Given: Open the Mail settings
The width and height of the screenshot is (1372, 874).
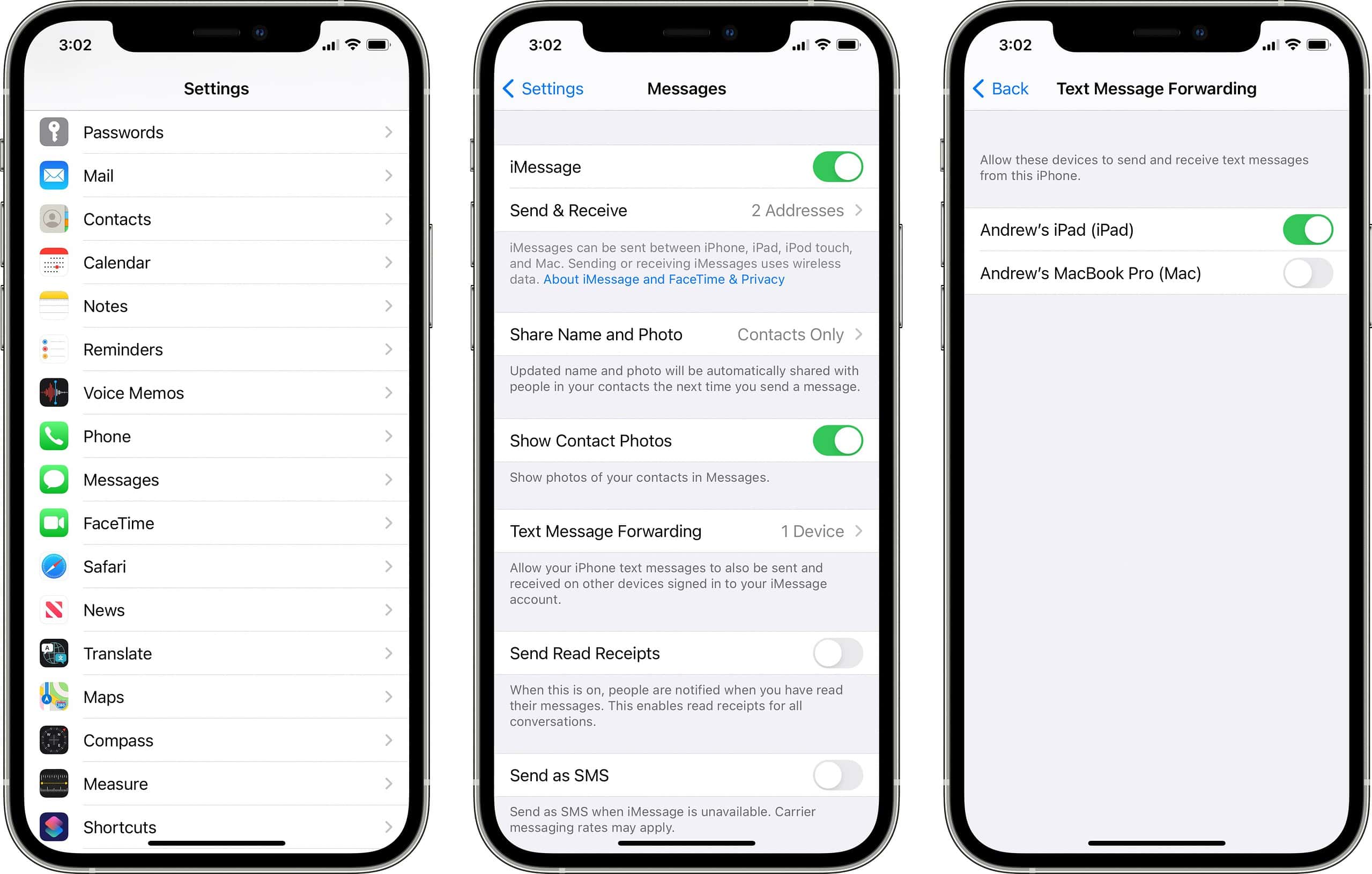Looking at the screenshot, I should (215, 176).
